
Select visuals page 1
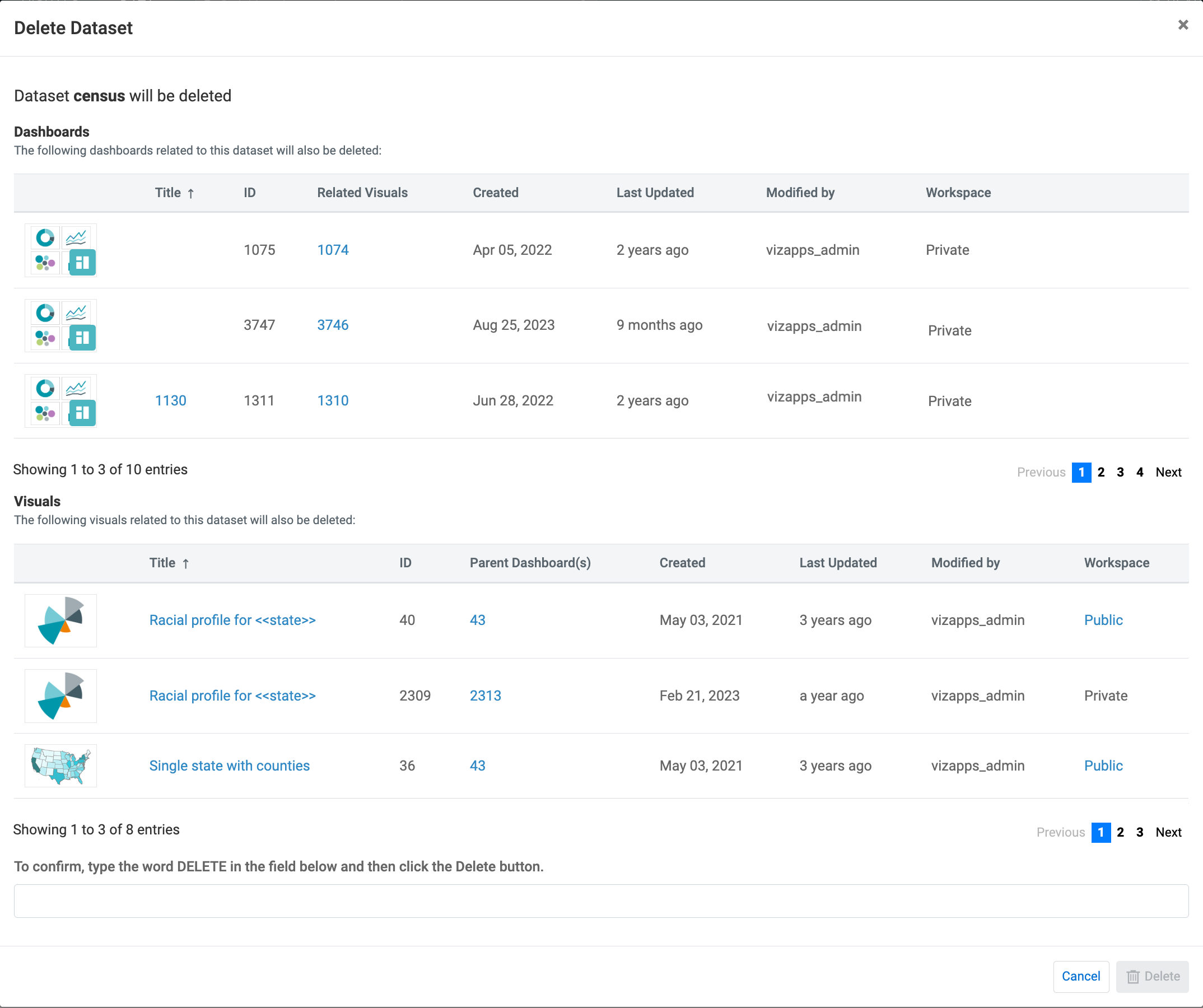click(x=1101, y=833)
